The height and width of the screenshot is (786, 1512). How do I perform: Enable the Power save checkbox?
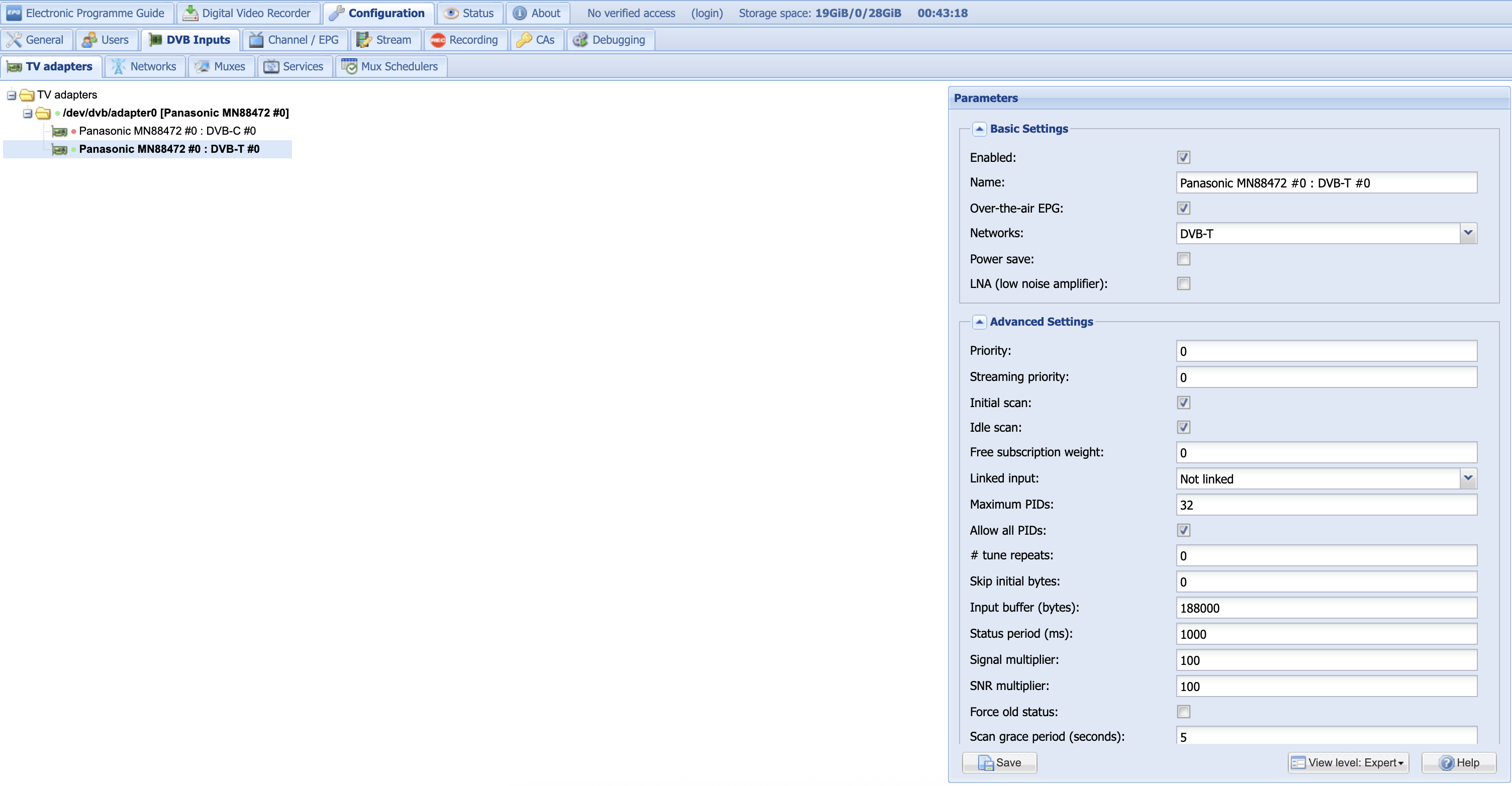[1183, 259]
